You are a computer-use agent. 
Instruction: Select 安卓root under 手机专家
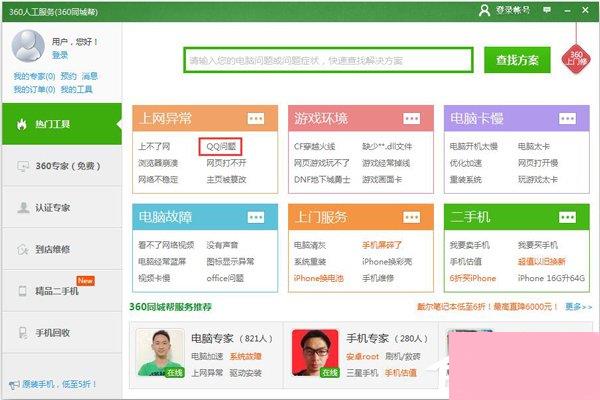(x=362, y=357)
